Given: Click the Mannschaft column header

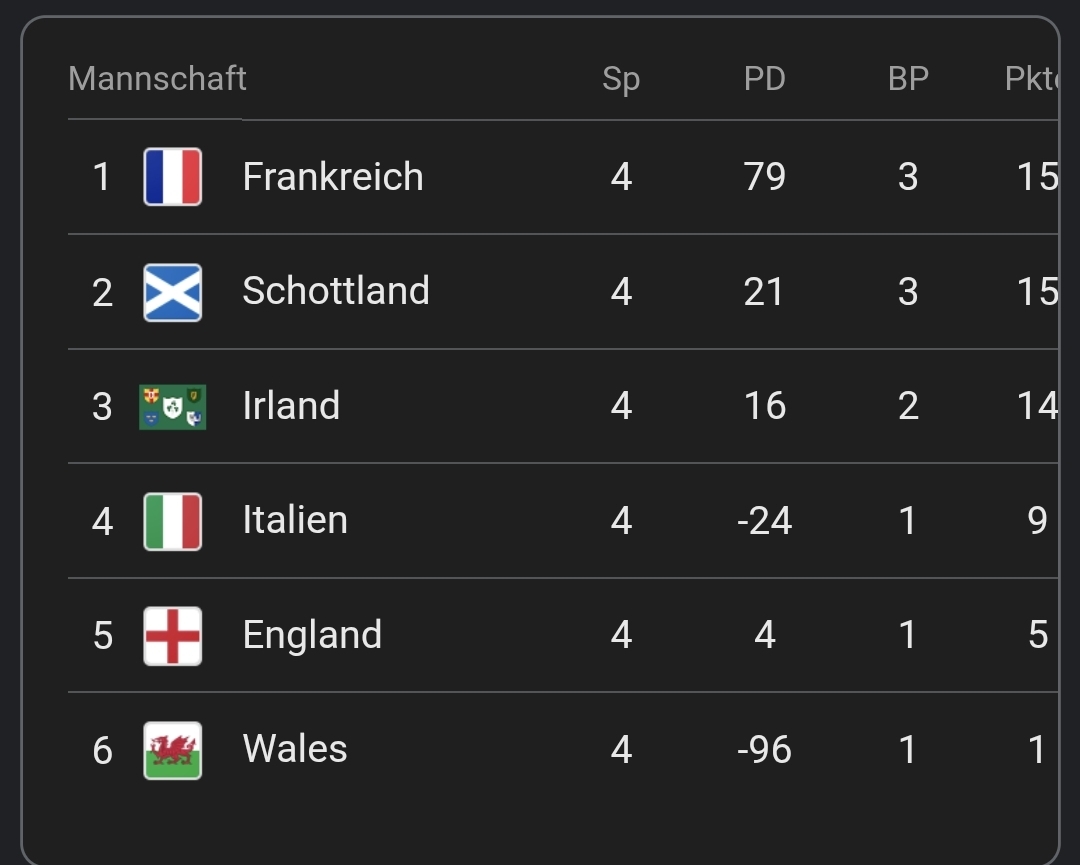Looking at the screenshot, I should [157, 78].
